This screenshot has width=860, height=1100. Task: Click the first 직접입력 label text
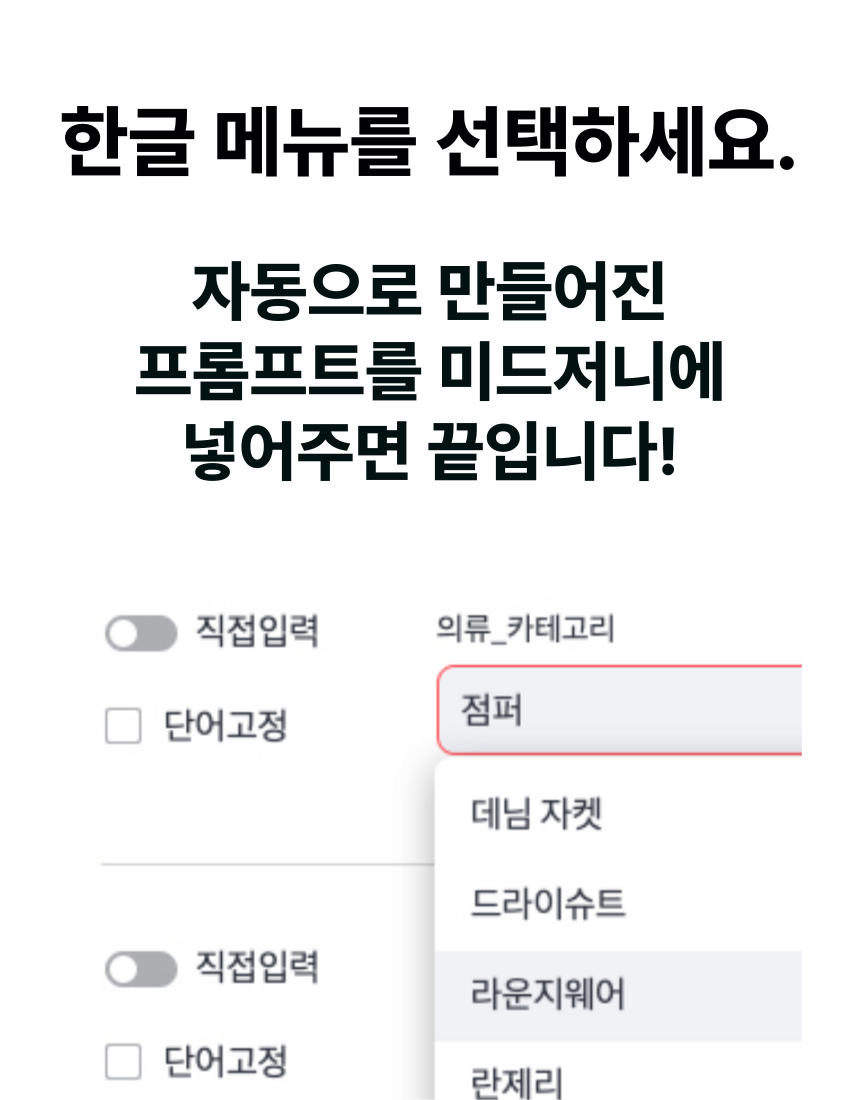coord(257,631)
